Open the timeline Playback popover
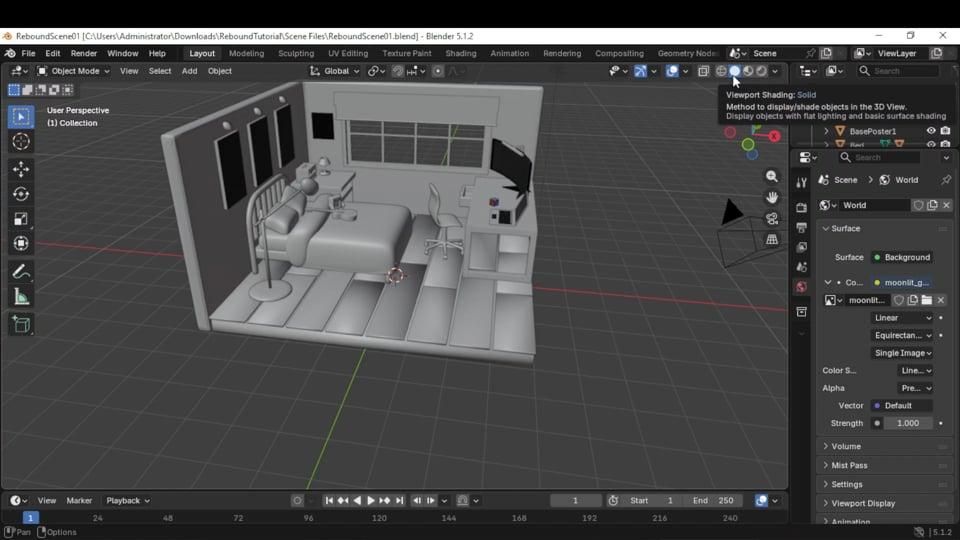The width and height of the screenshot is (960, 540). [x=128, y=500]
